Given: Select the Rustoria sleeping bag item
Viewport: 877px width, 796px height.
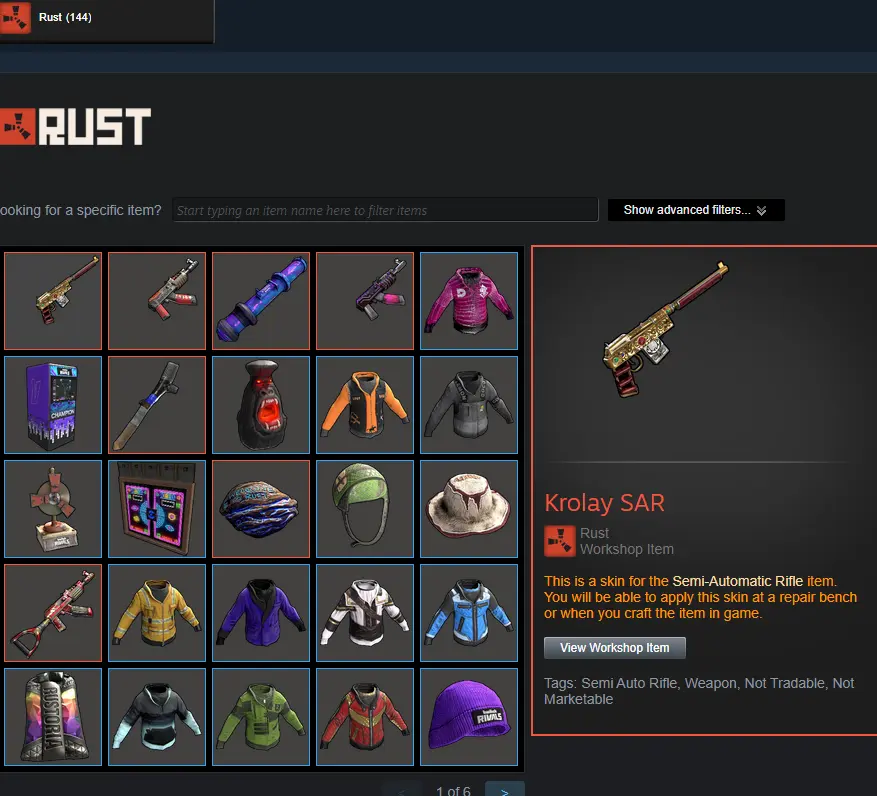Looking at the screenshot, I should tap(53, 717).
